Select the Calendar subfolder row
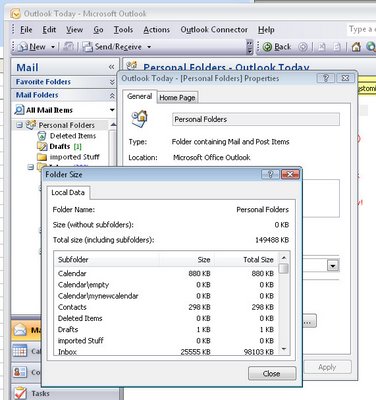 click(x=166, y=274)
